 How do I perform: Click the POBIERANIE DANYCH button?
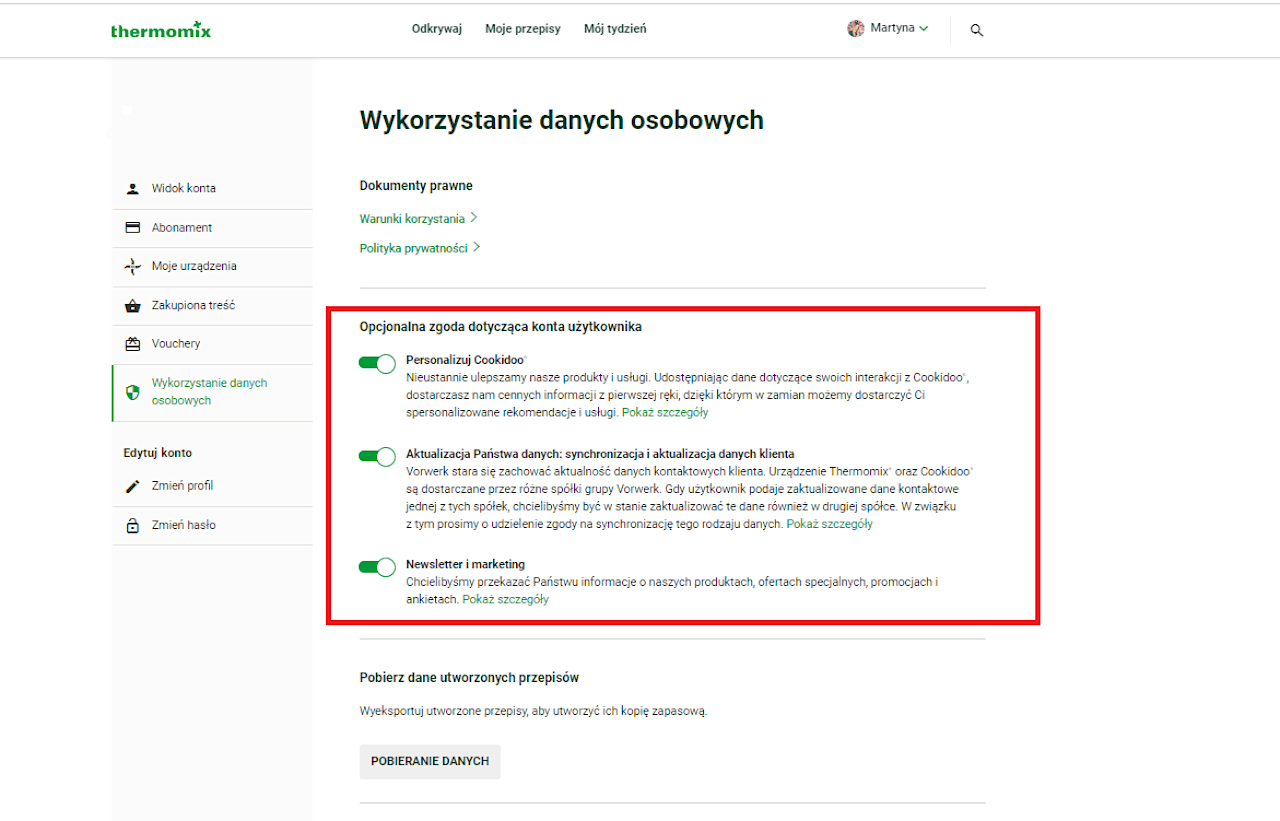430,761
